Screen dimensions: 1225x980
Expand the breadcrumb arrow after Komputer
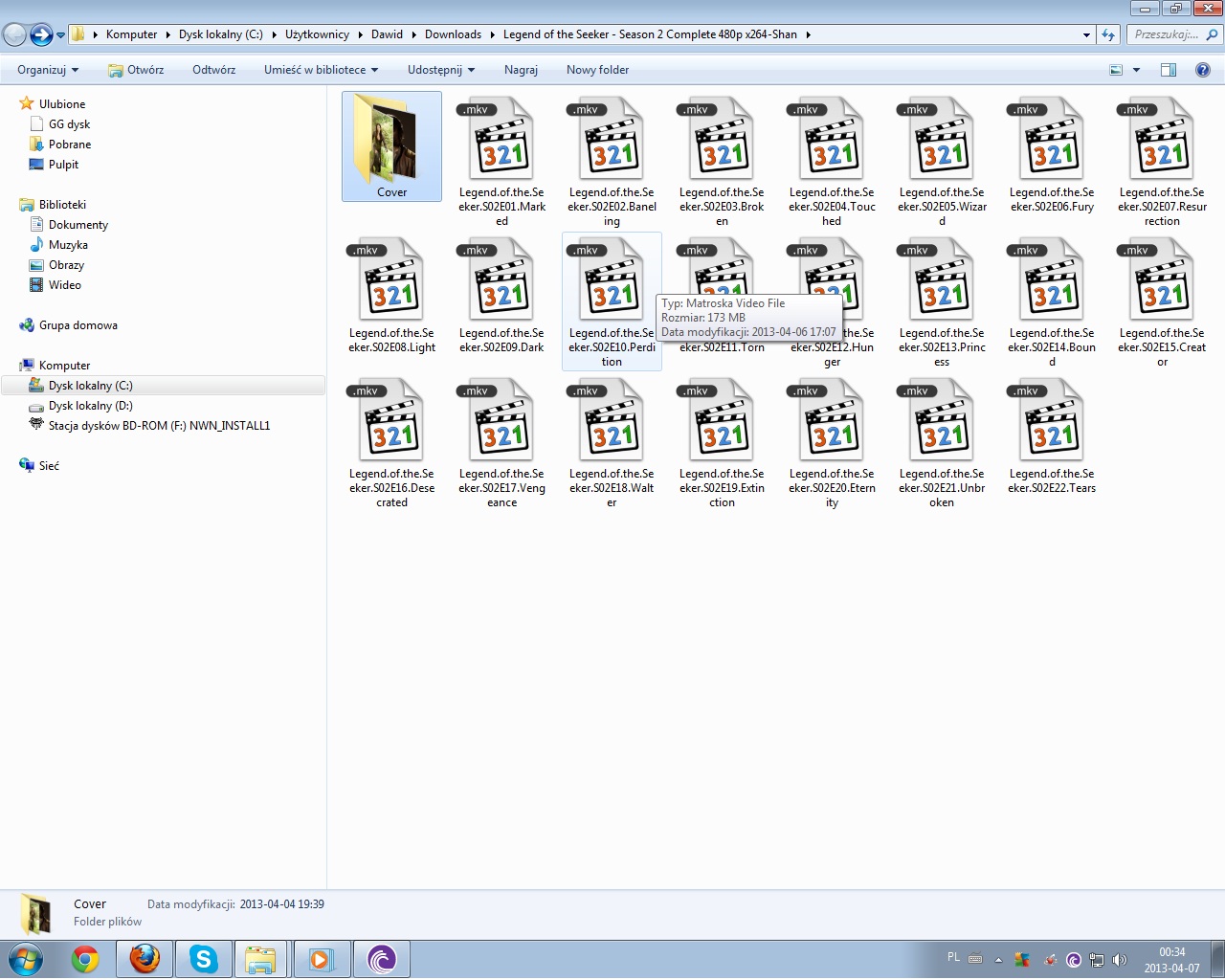[167, 34]
